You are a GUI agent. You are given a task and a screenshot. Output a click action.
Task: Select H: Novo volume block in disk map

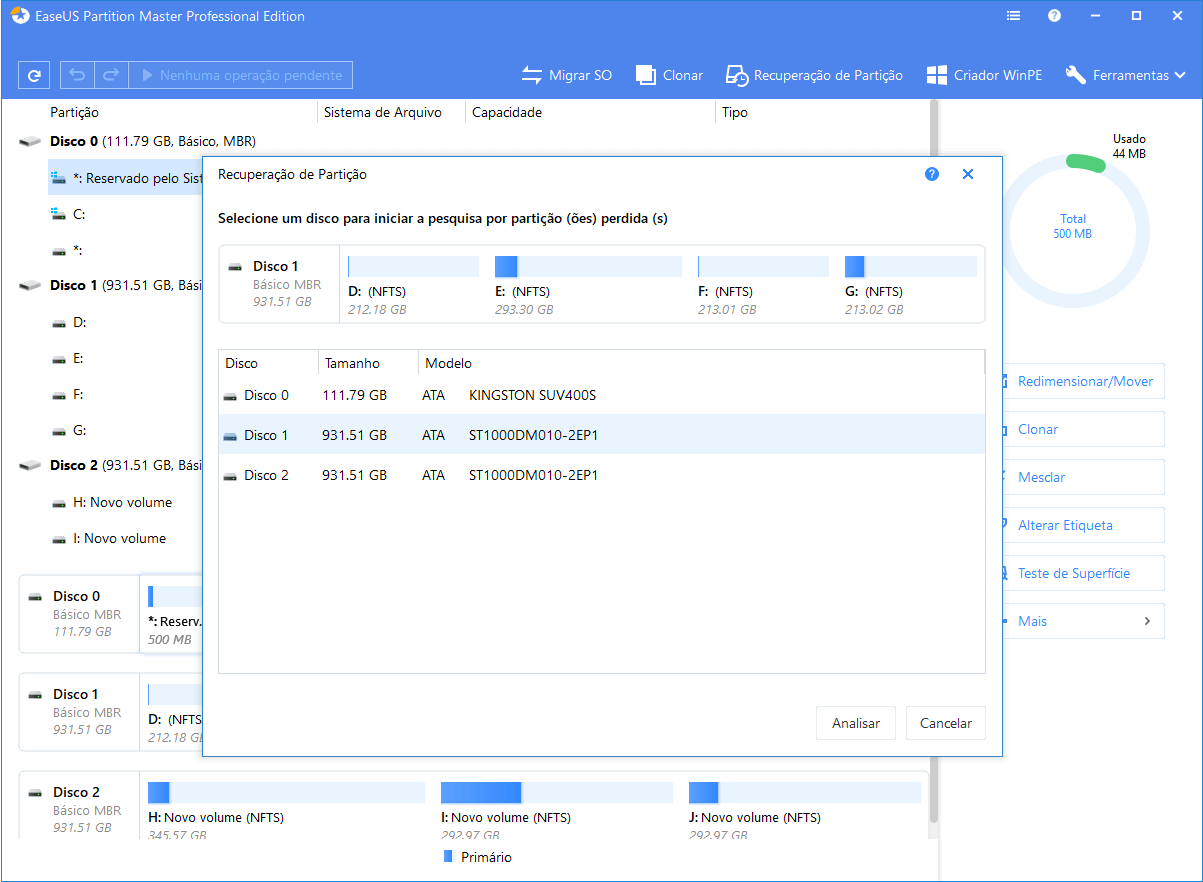(x=286, y=810)
